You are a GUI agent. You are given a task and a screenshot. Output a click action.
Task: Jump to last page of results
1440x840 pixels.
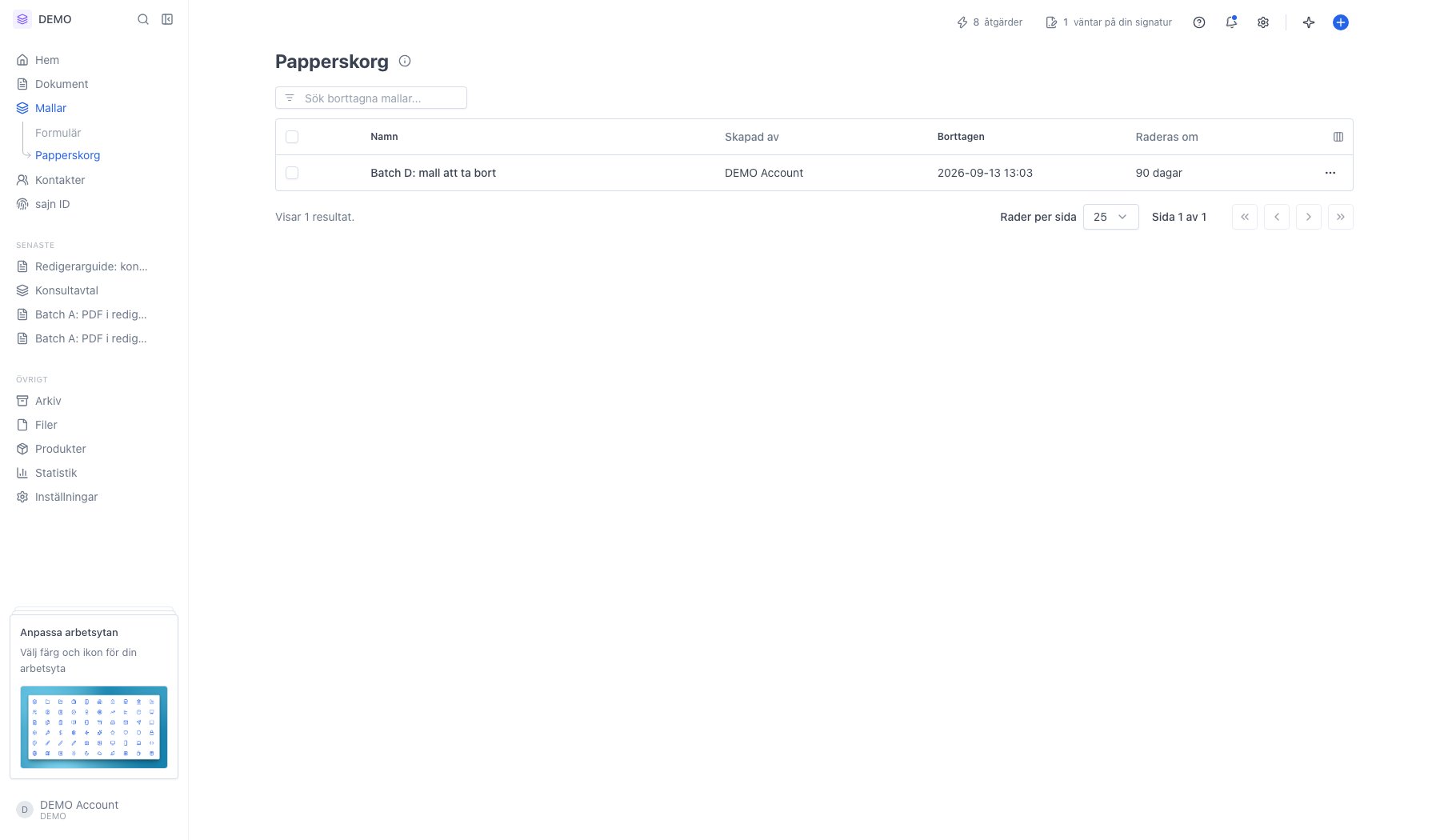click(x=1341, y=217)
